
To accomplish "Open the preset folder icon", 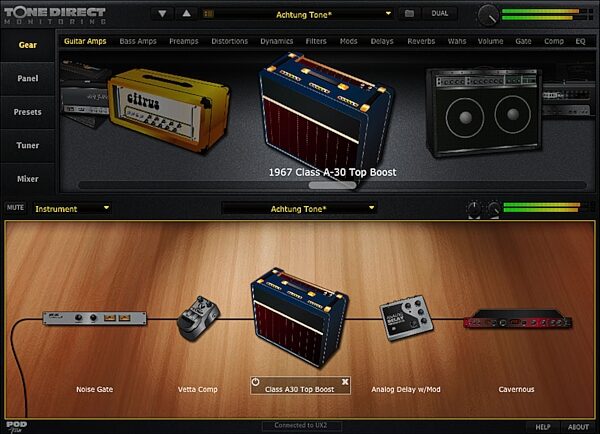I will coord(409,14).
